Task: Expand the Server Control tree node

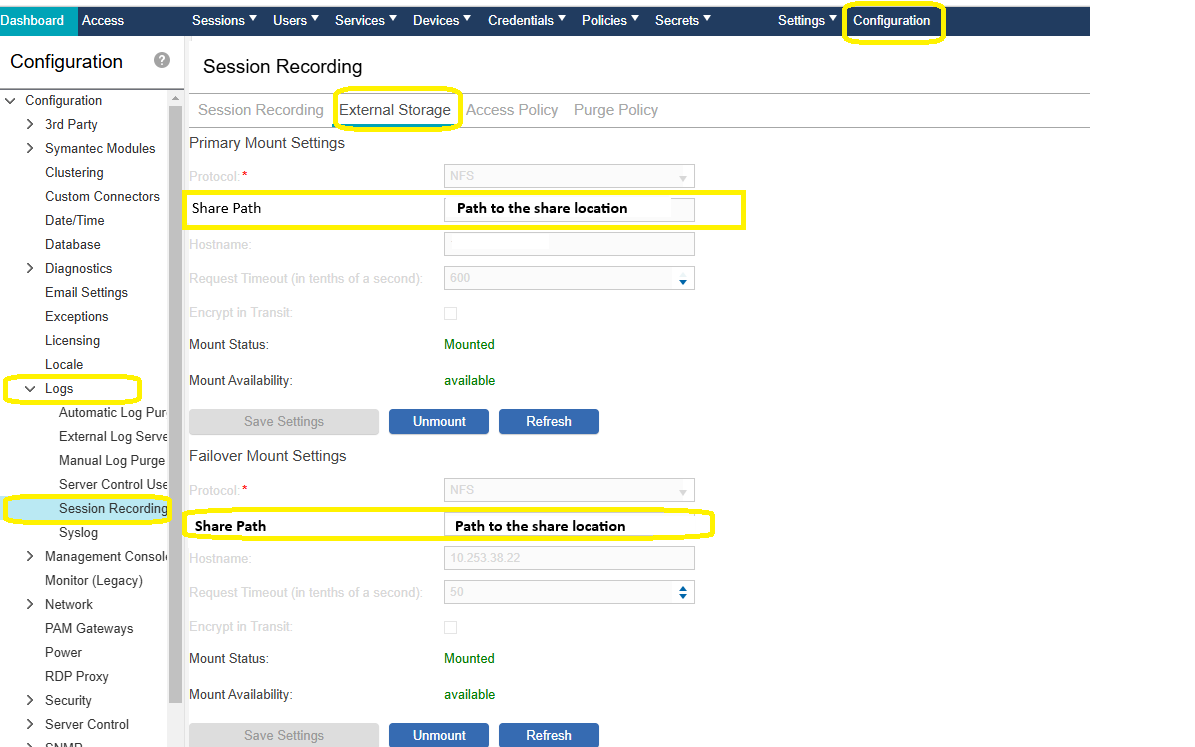Action: (30, 724)
